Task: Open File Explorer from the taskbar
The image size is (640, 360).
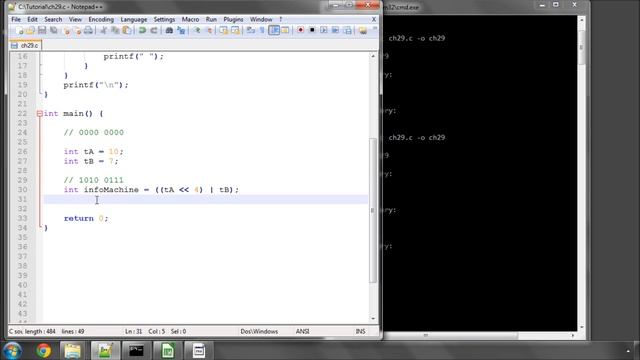Action: pos(73,351)
